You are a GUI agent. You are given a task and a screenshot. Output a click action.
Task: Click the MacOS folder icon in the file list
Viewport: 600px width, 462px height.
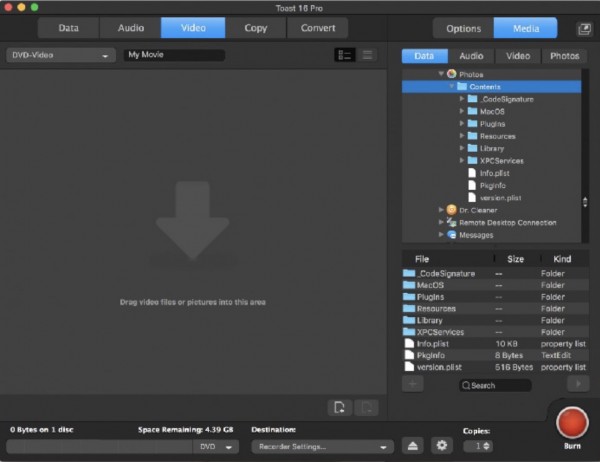click(409, 285)
